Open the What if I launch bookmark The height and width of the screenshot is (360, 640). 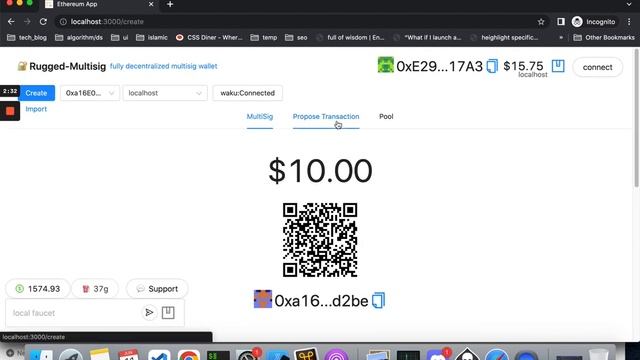pos(427,38)
